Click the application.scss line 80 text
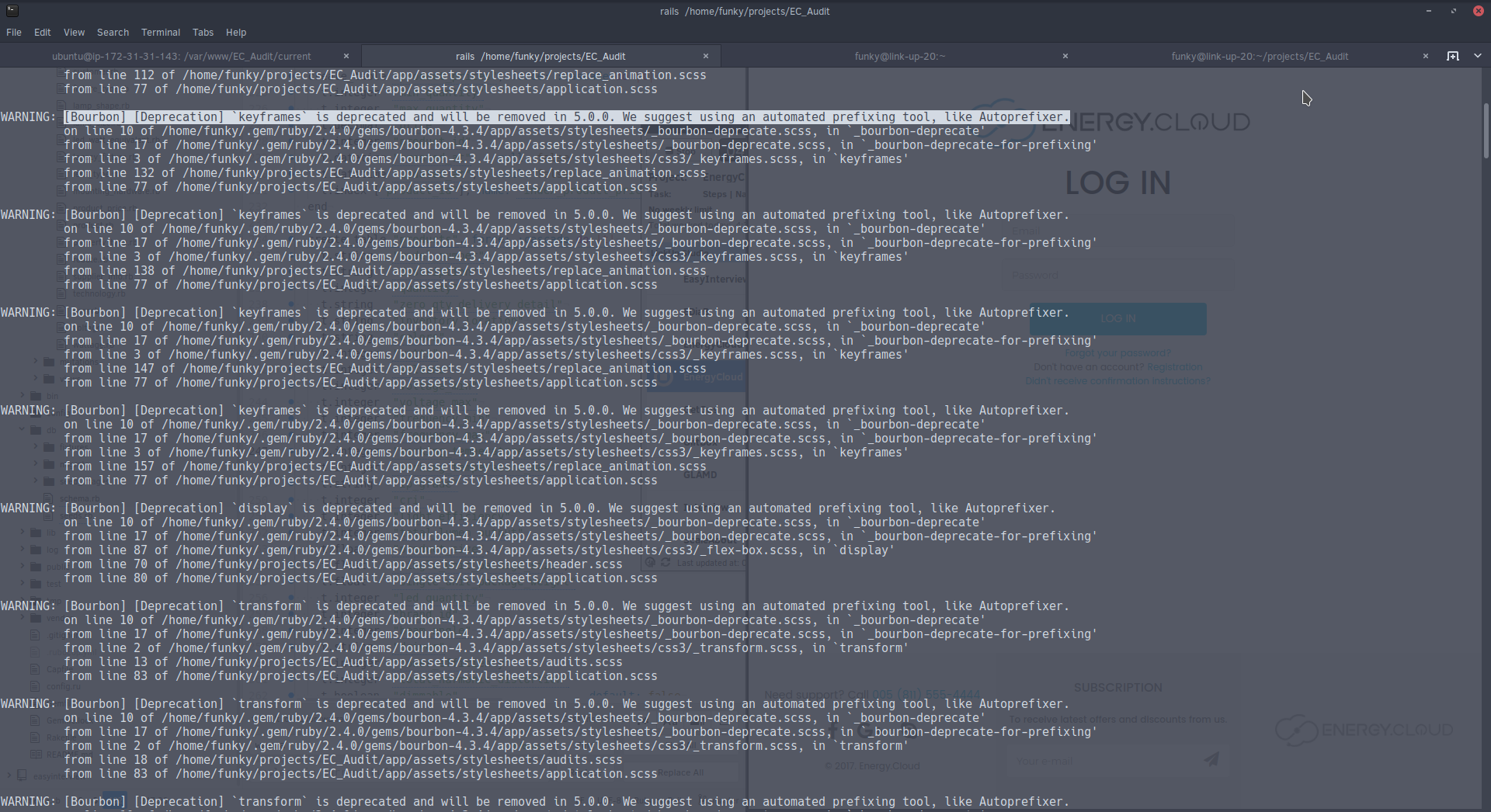 click(x=360, y=578)
